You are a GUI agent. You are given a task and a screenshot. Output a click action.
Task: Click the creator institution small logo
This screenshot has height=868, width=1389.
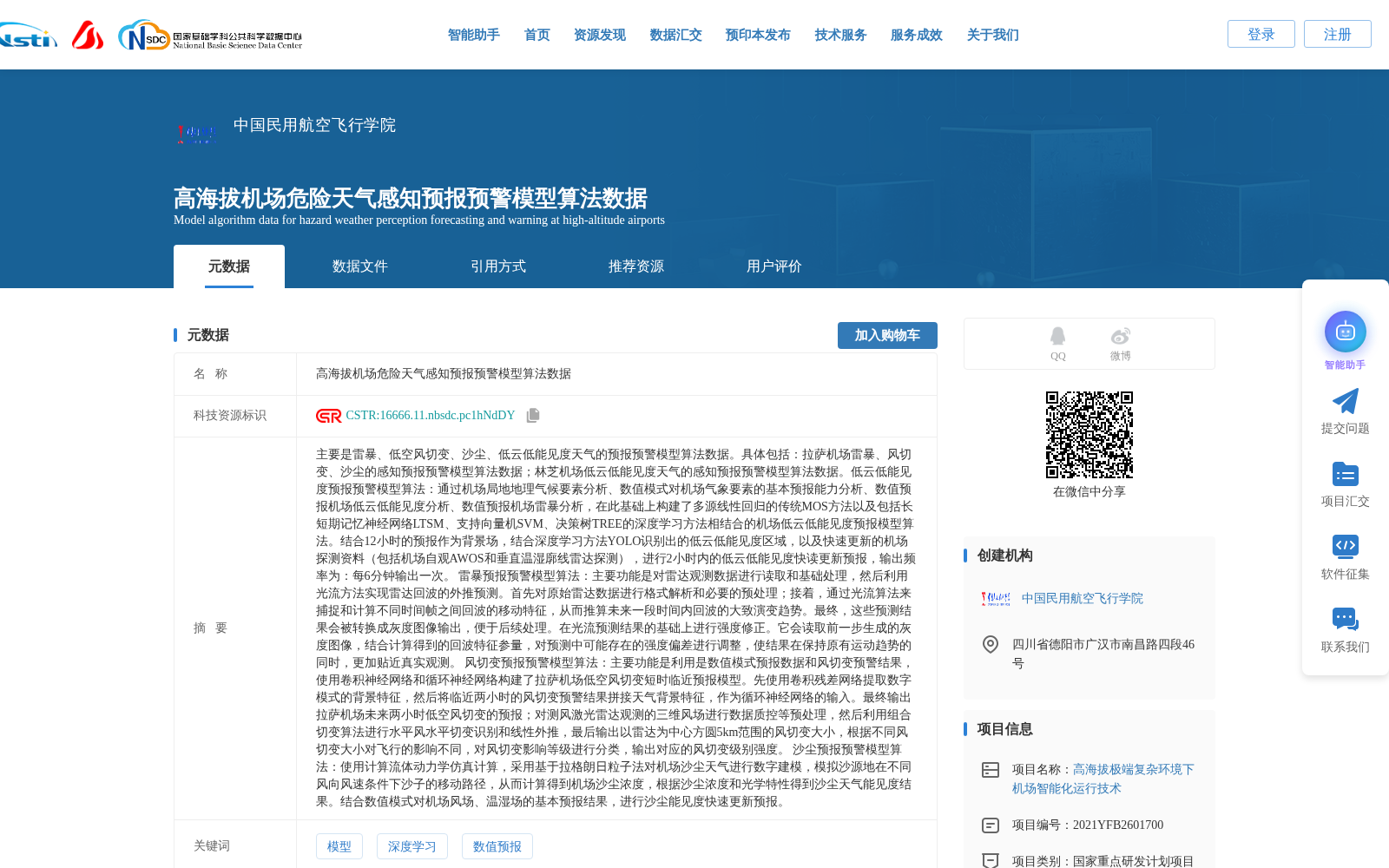(x=996, y=598)
